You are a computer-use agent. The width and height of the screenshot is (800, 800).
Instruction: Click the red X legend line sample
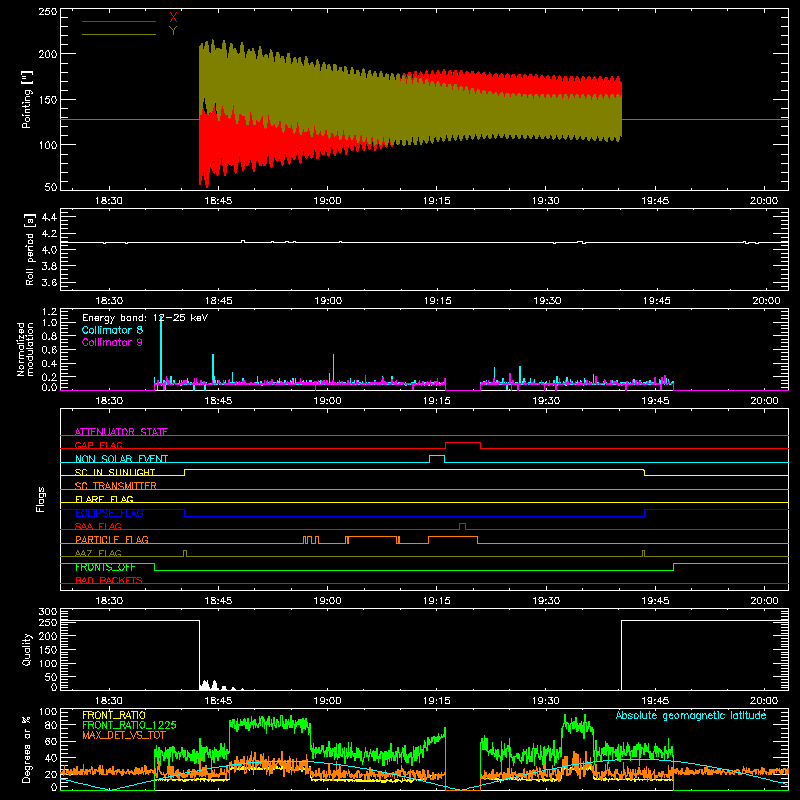pos(119,21)
